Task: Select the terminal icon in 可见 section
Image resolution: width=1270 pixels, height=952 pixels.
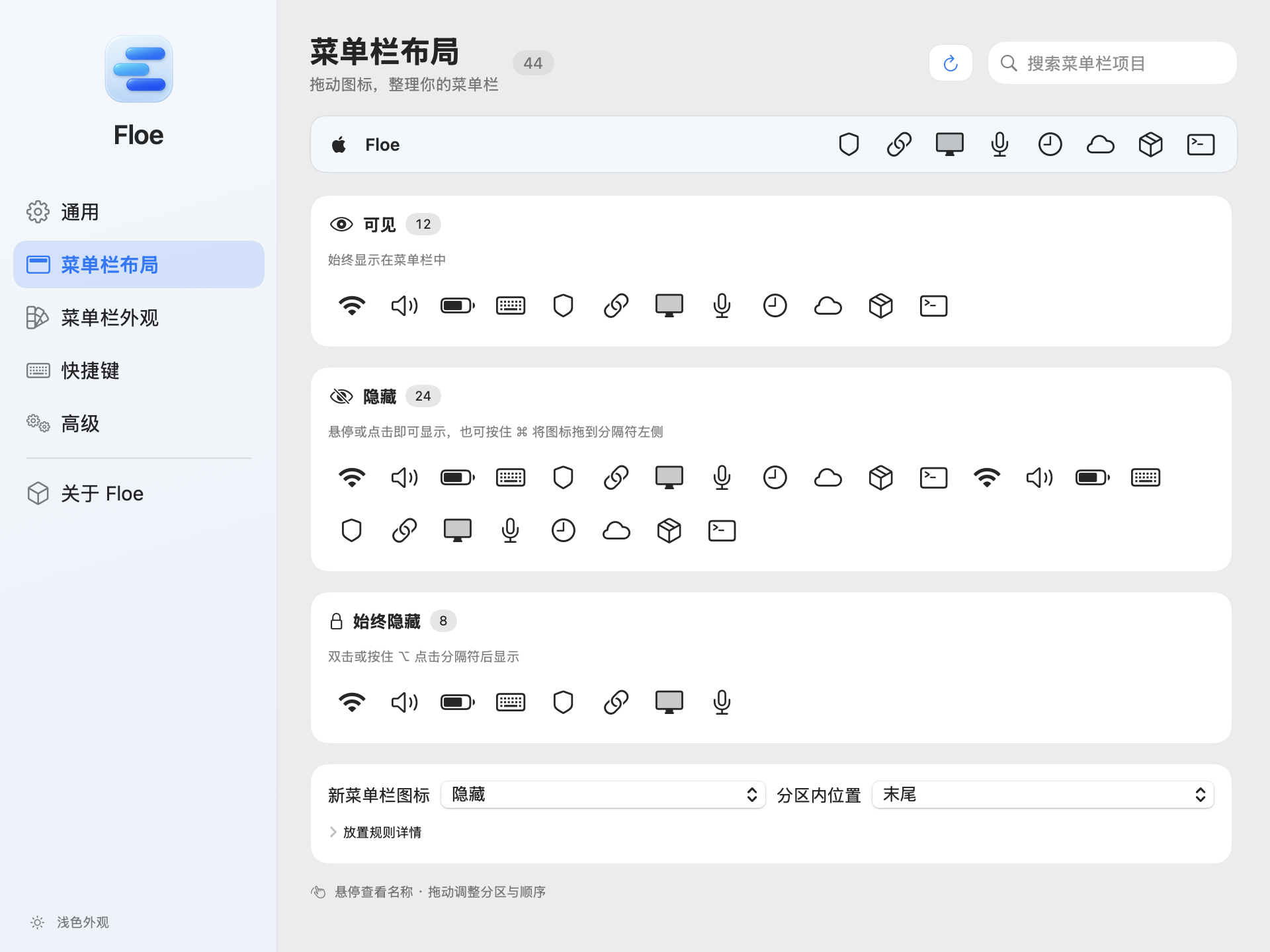Action: (x=934, y=305)
